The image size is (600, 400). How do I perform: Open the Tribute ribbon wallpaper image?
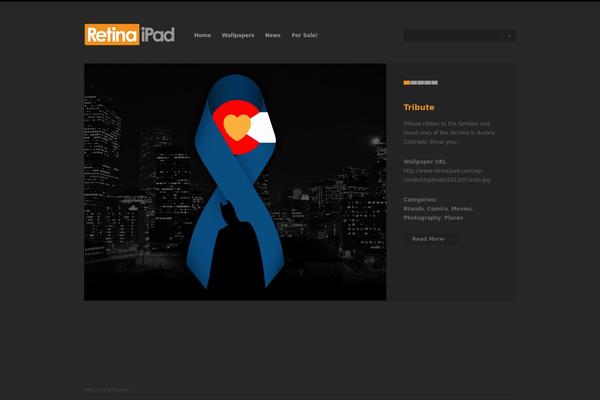coord(235,182)
